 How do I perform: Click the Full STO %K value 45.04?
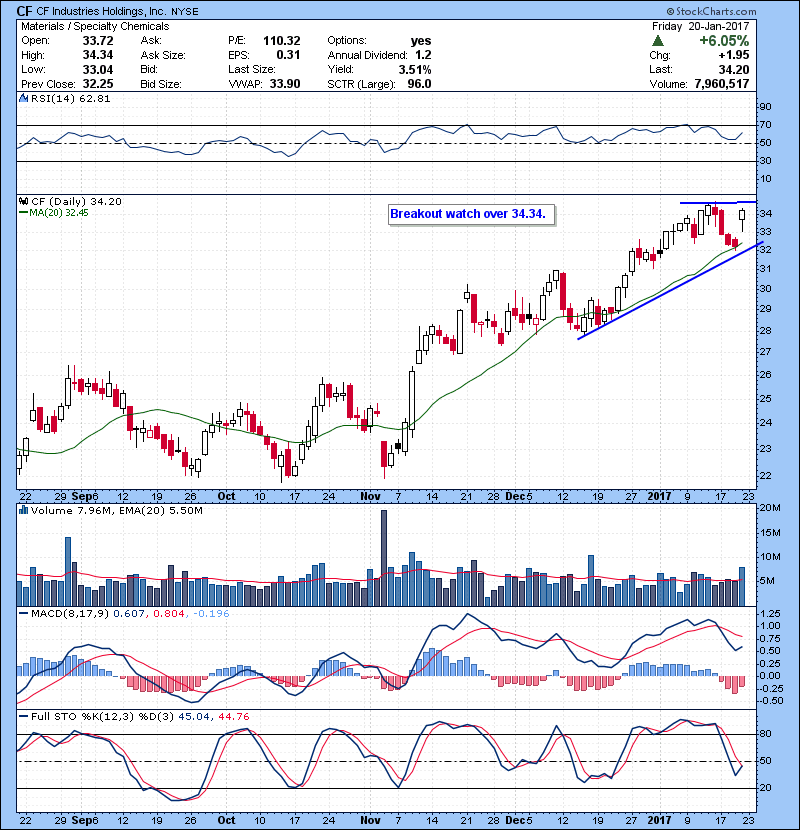coord(193,716)
